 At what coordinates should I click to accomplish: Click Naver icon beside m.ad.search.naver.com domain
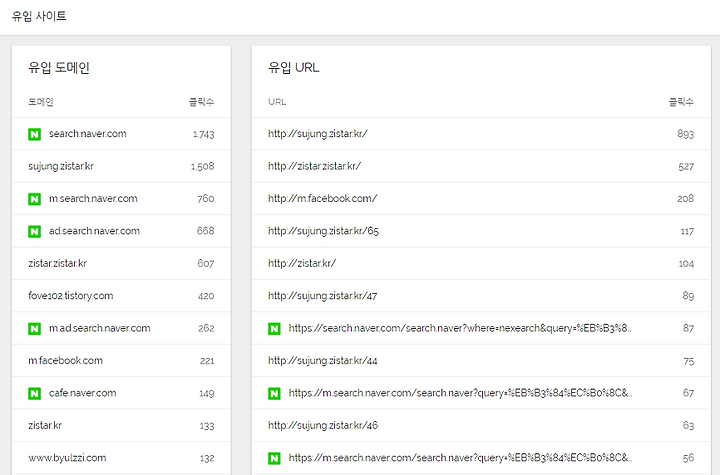(x=34, y=328)
